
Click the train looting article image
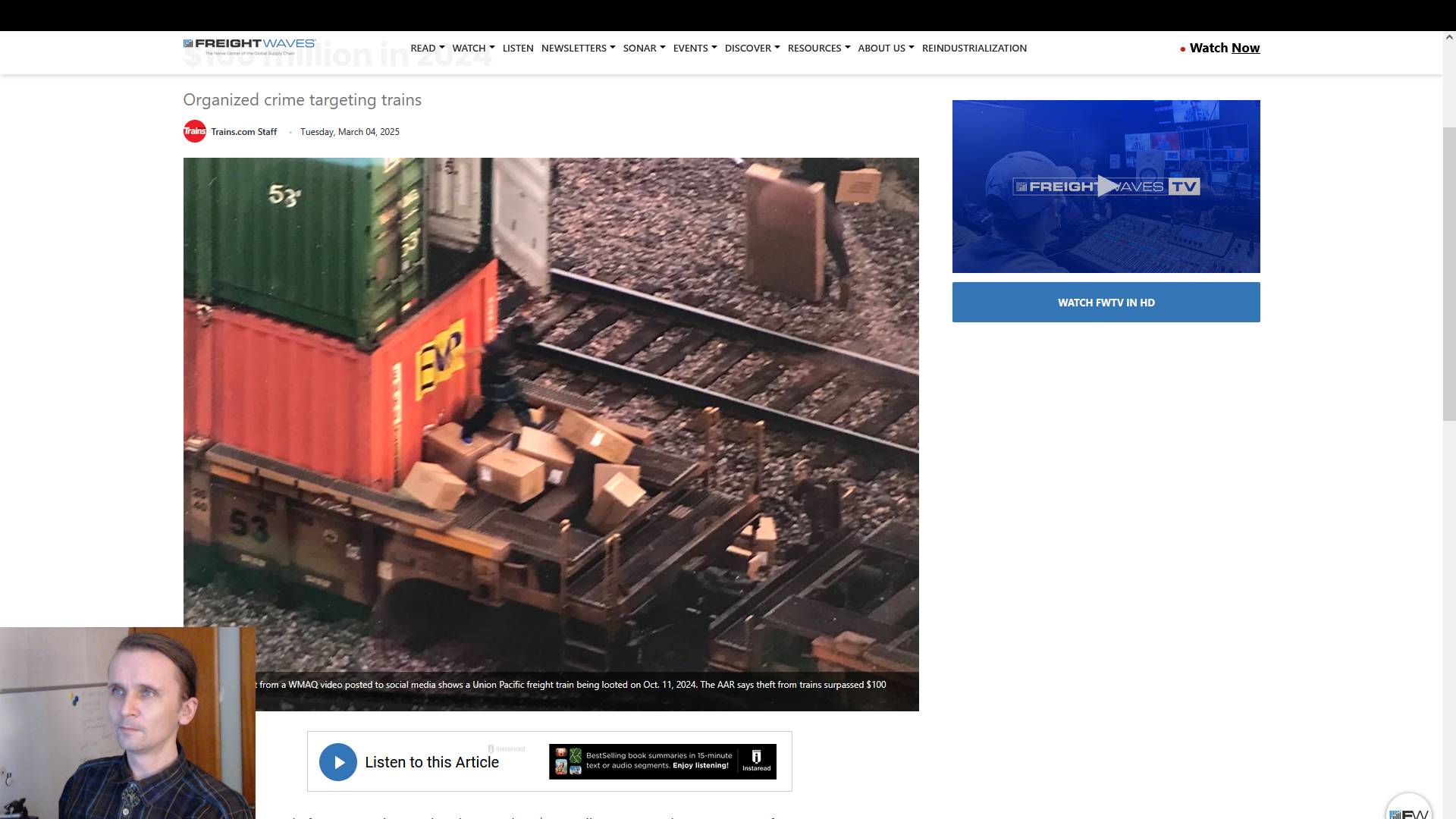point(551,409)
